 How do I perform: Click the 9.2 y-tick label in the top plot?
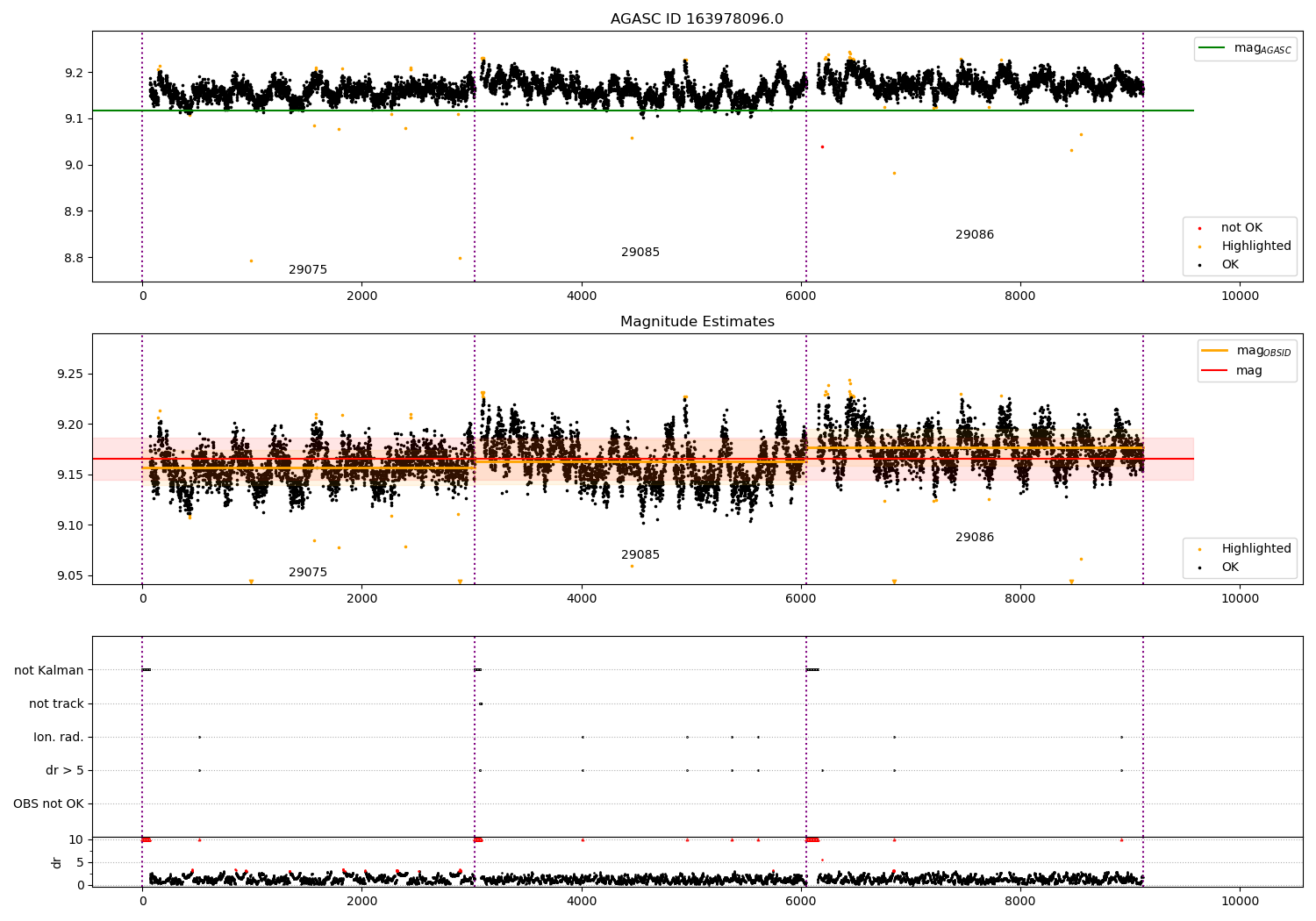tap(74, 73)
